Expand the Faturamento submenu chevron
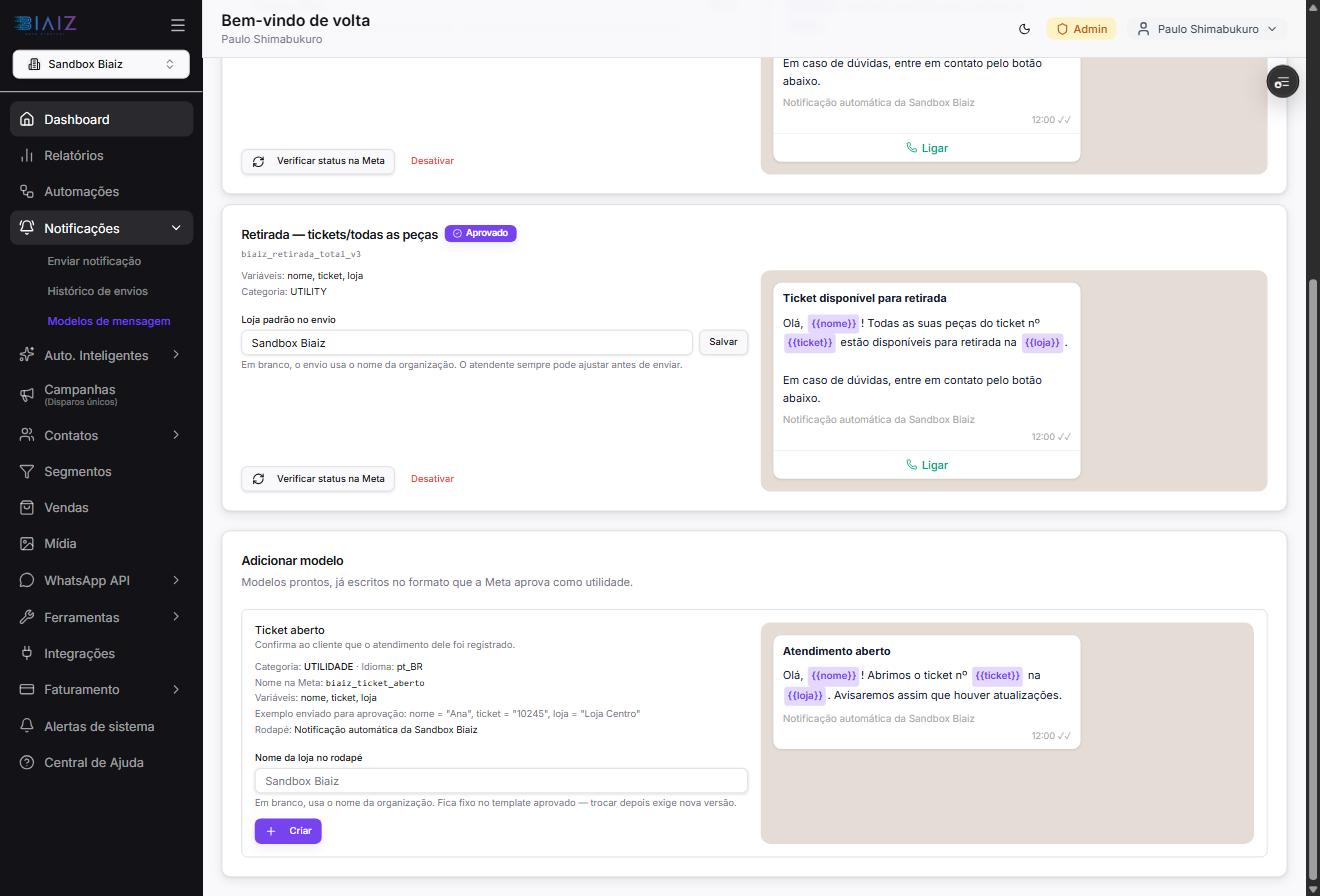Screen dimensions: 1320x896 pos(176,689)
